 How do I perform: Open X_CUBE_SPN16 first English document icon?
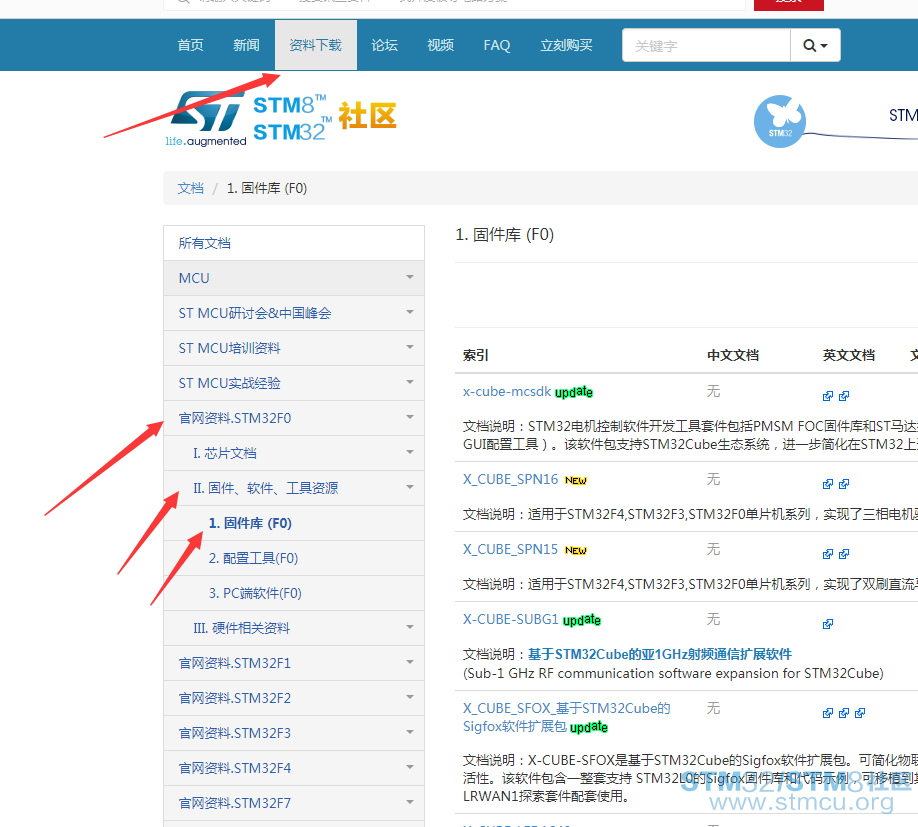coord(827,484)
